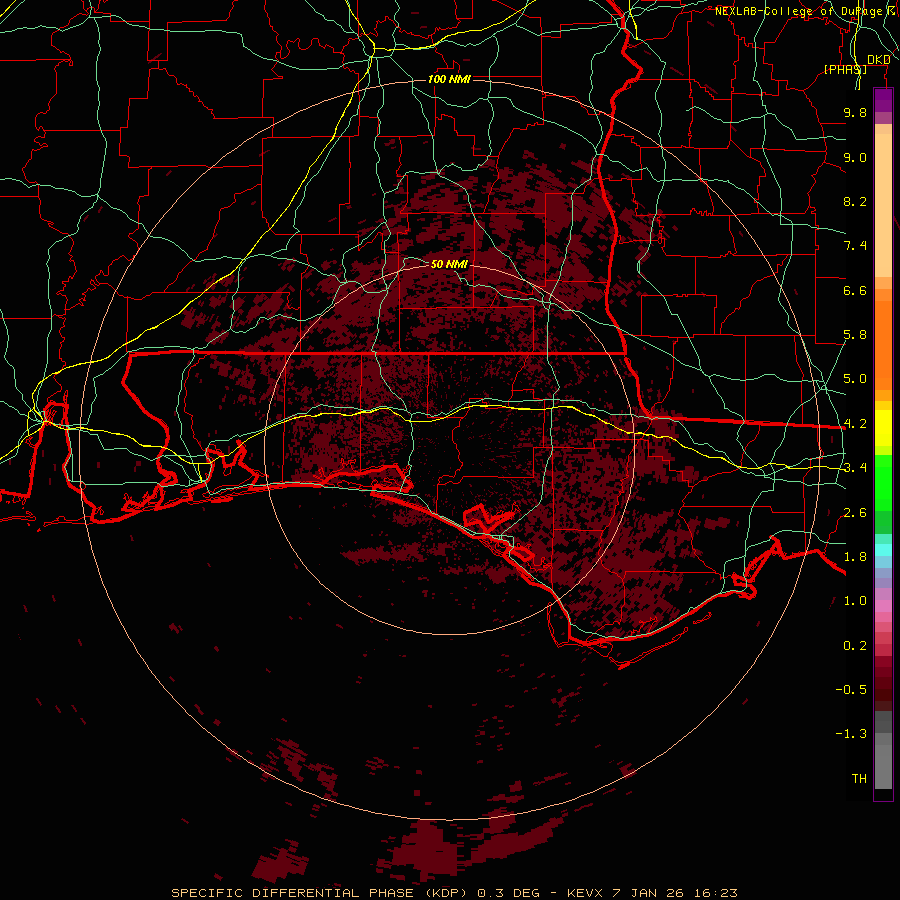
Task: Click the 0.2 value on the color scale
Action: tap(855, 646)
